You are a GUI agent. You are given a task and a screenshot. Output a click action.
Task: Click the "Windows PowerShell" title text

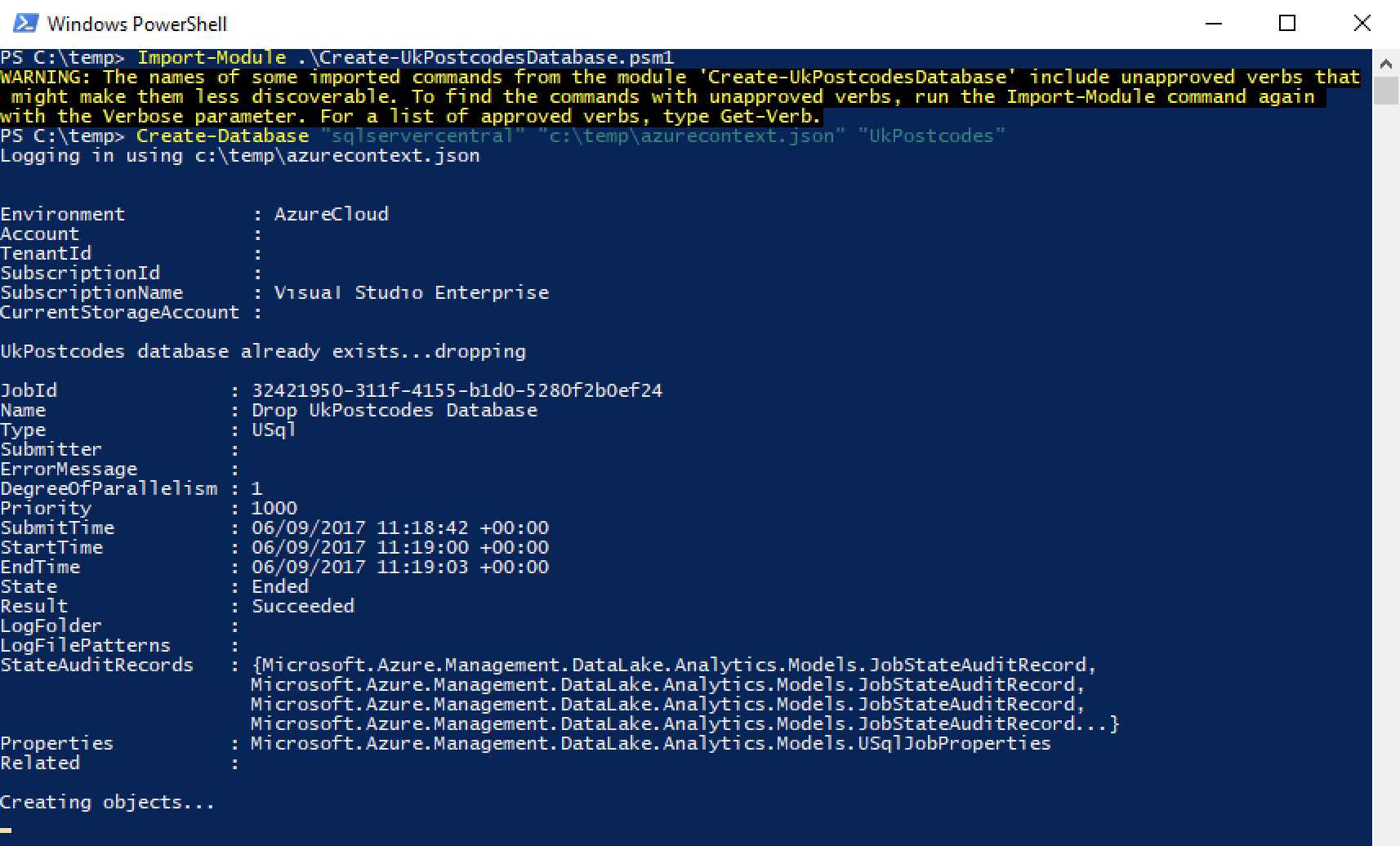pos(136,24)
